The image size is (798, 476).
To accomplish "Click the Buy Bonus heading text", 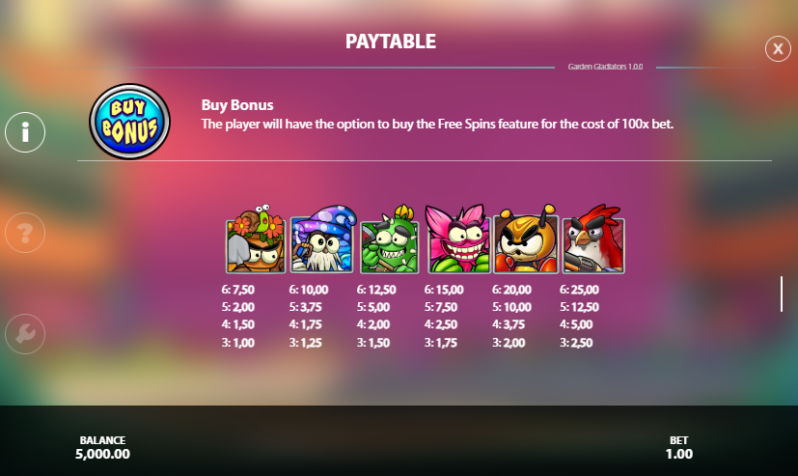I will (237, 105).
